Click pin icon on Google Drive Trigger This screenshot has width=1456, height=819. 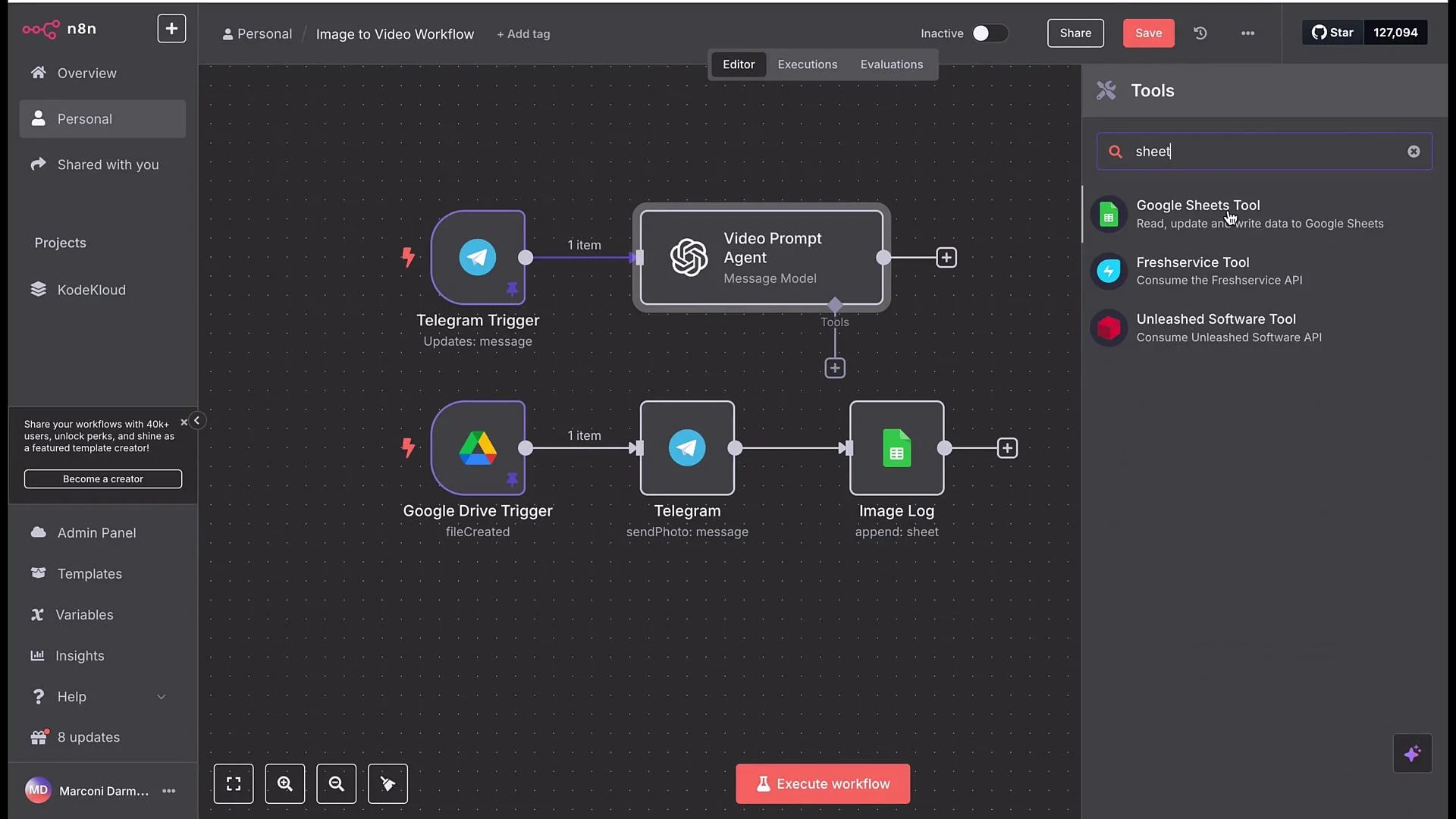click(512, 479)
